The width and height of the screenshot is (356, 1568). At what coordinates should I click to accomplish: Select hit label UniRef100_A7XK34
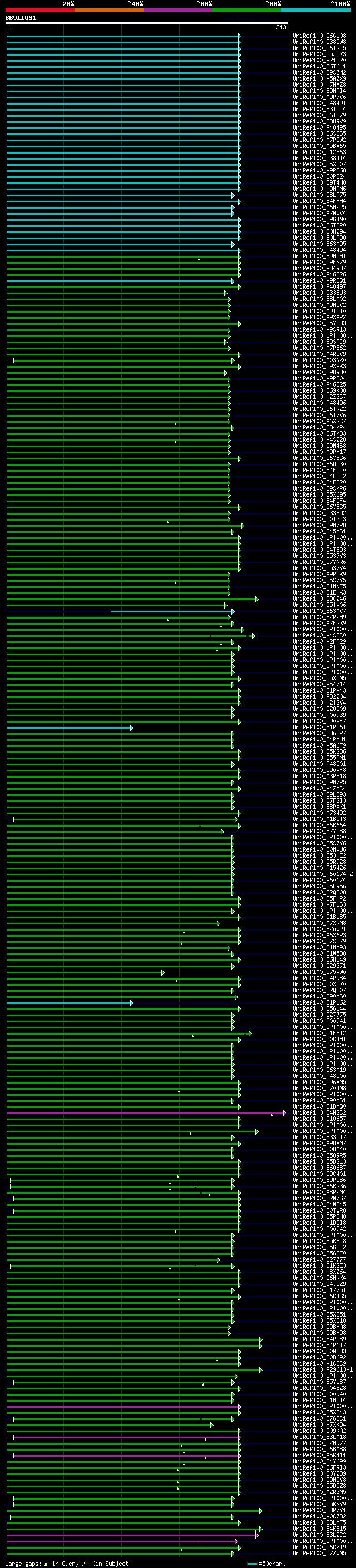tap(319, 1425)
